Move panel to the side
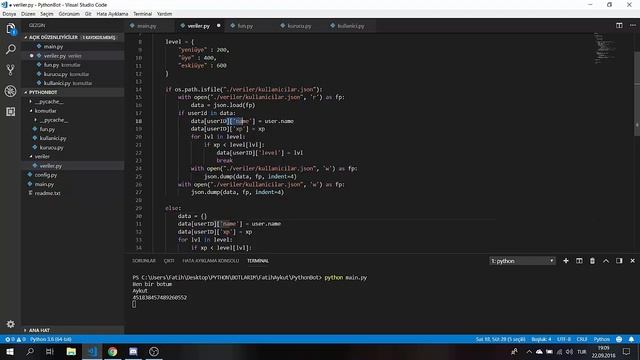The width and height of the screenshot is (640, 360). 619,260
